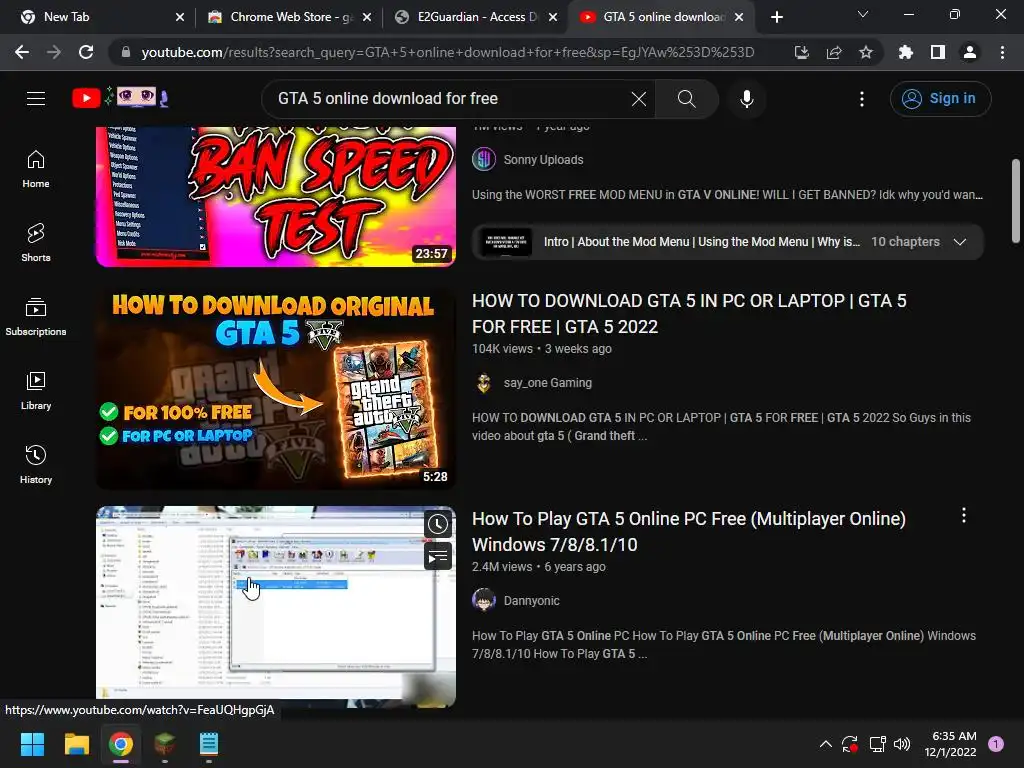
Task: Click the page vertical scrollbar
Action: 1016,201
